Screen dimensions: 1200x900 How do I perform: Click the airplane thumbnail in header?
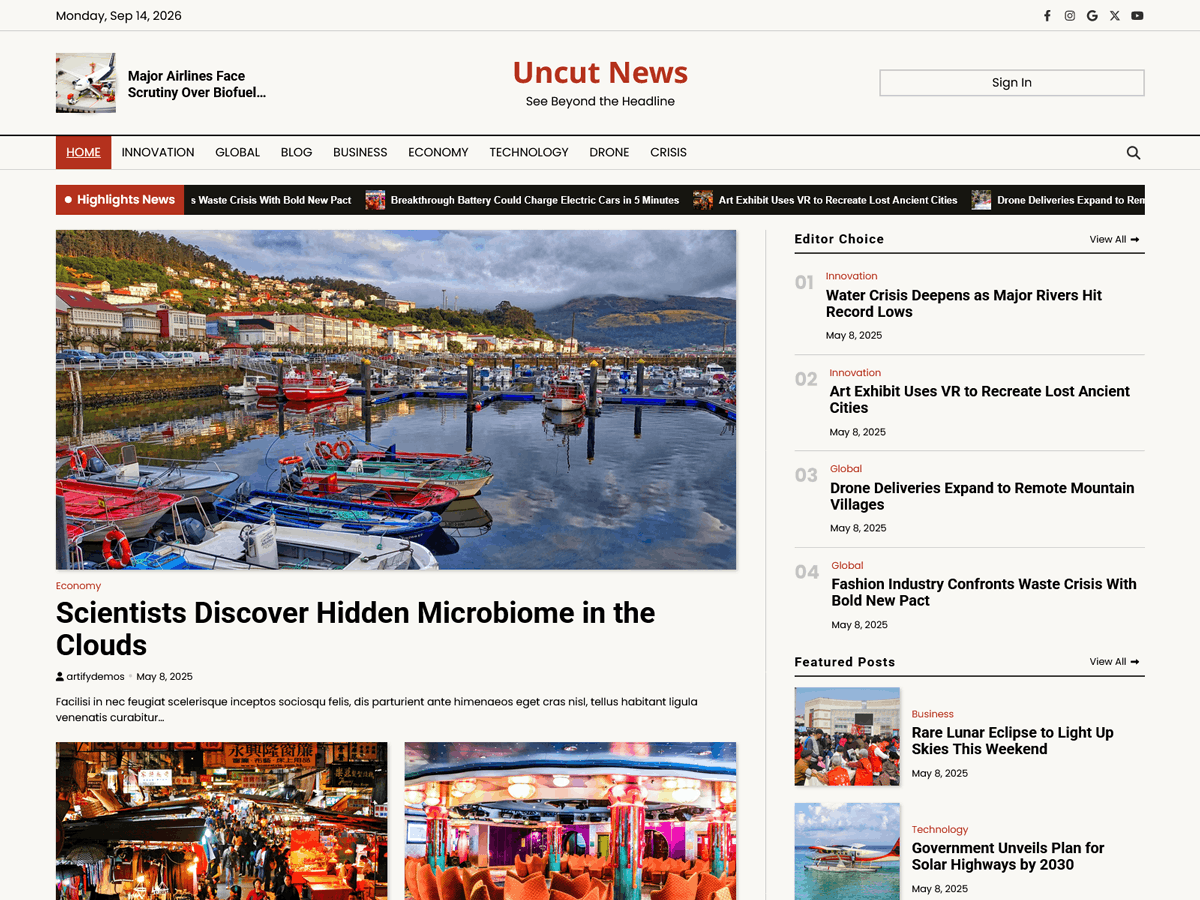86,83
